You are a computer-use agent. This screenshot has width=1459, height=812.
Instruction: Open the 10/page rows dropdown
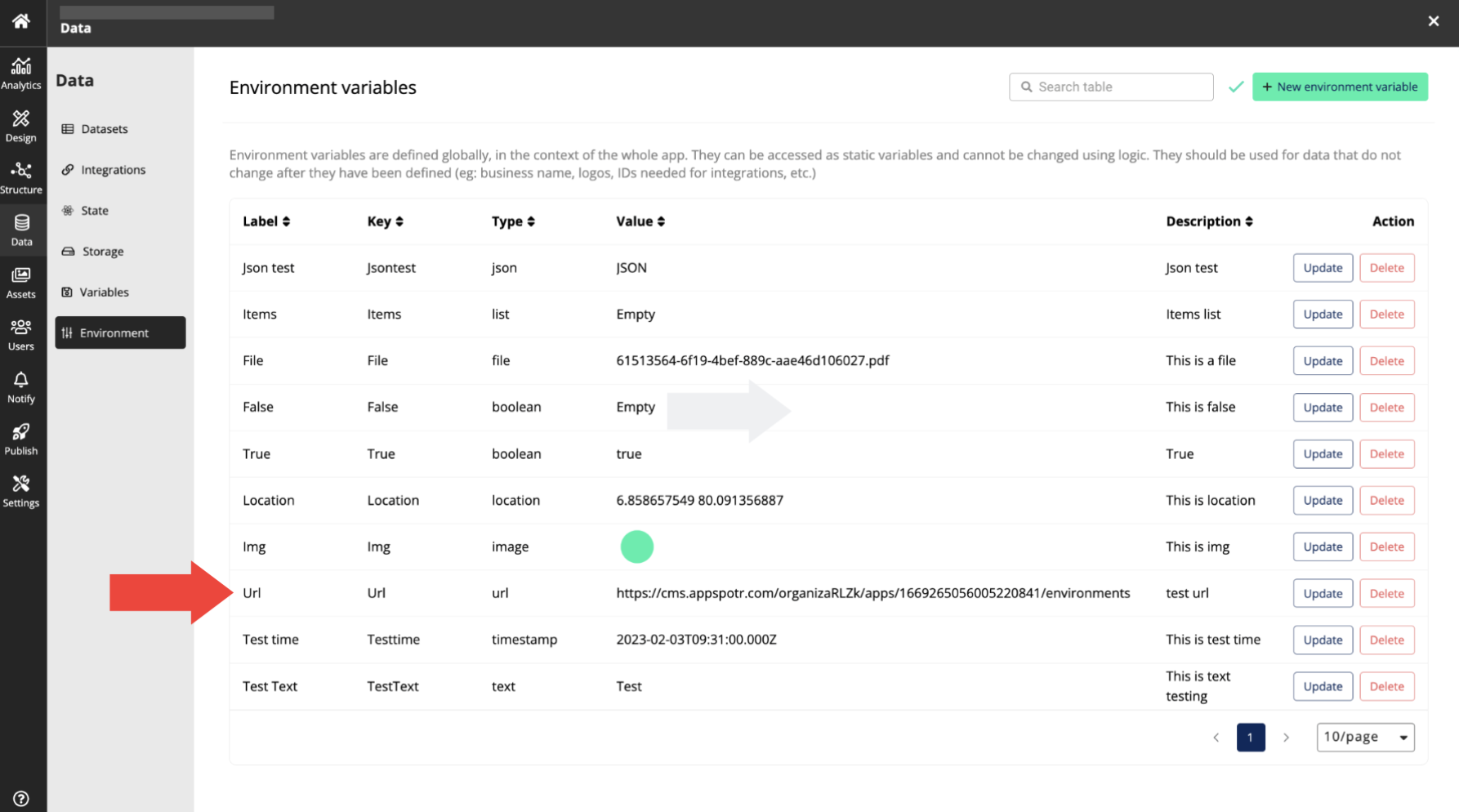(1365, 737)
